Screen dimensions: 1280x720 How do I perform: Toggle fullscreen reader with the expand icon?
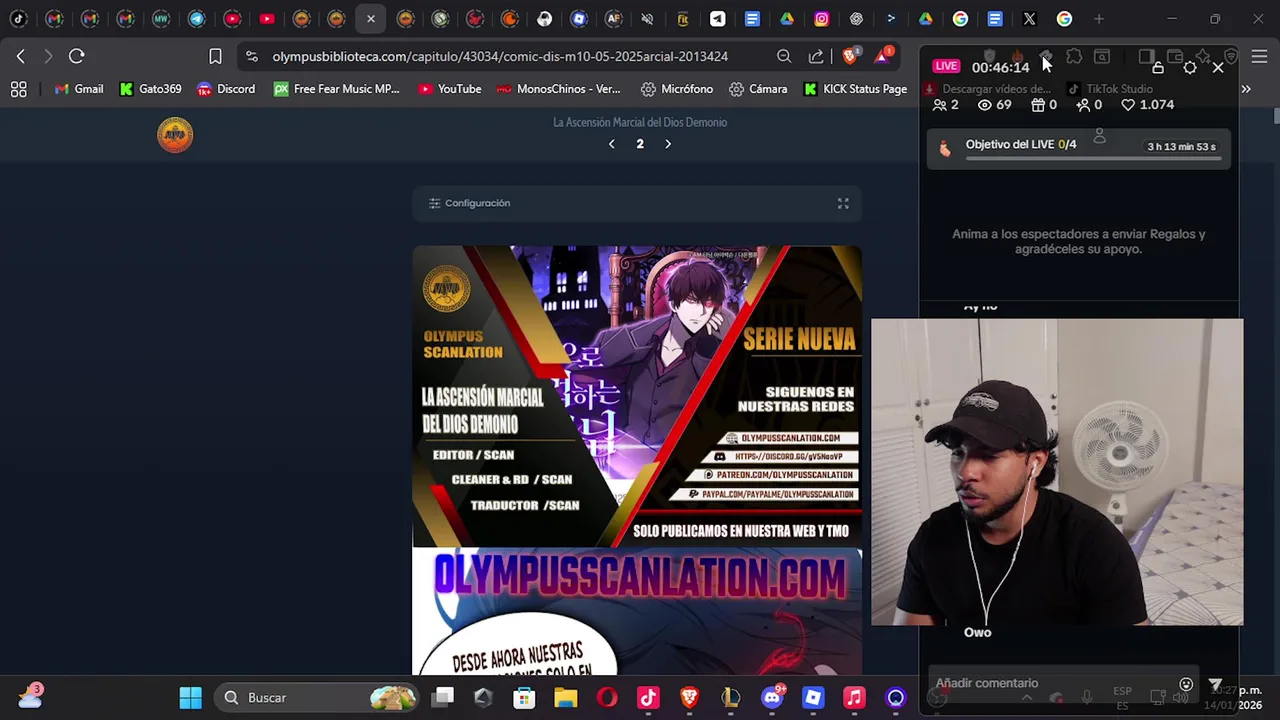[x=843, y=203]
